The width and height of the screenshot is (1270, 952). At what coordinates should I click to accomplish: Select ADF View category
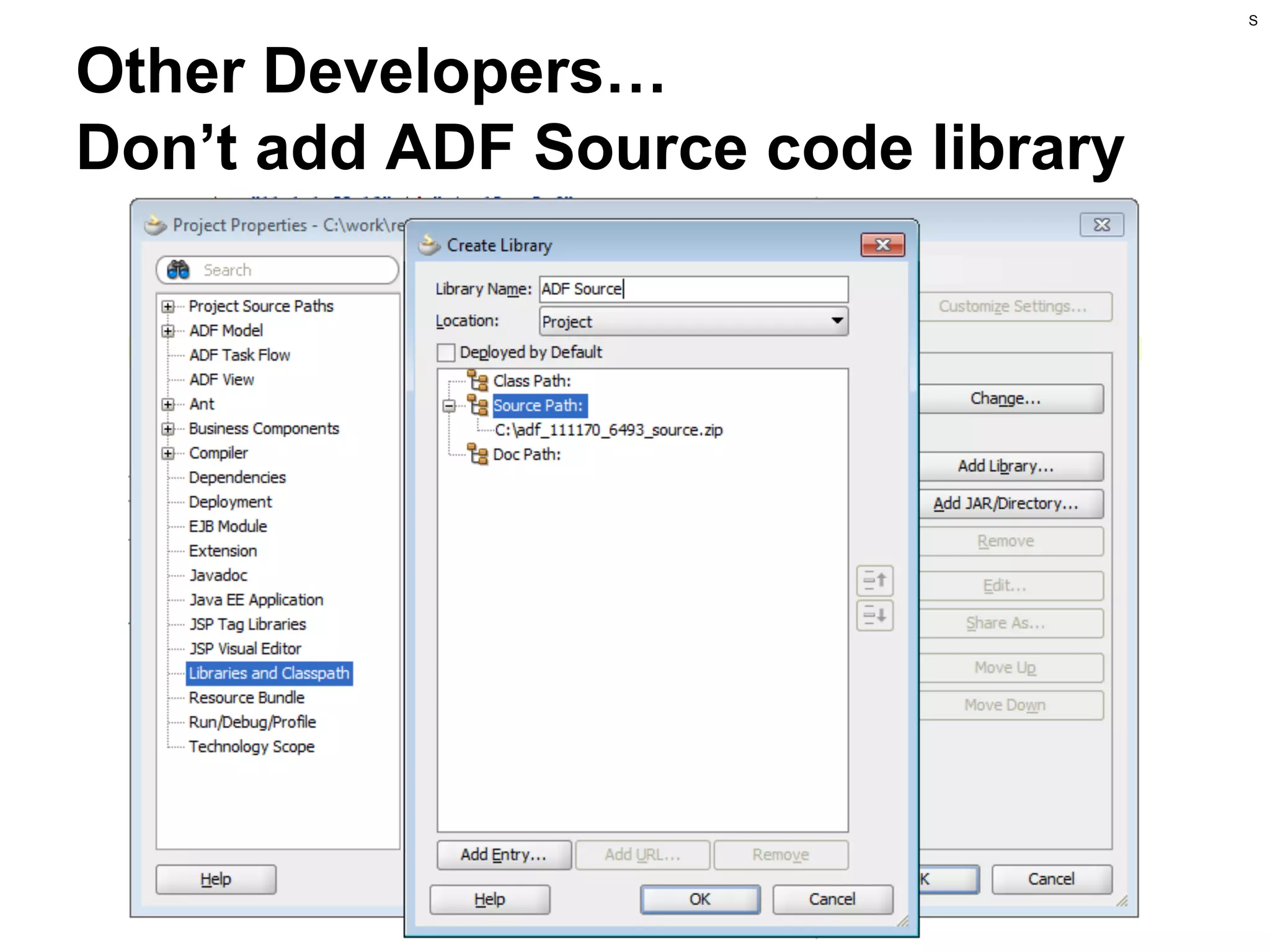point(221,379)
